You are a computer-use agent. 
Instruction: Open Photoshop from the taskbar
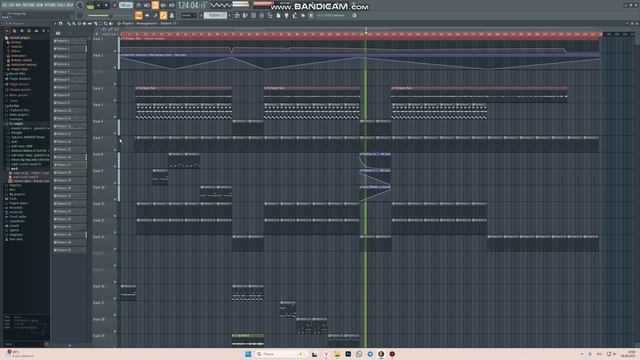coord(348,354)
